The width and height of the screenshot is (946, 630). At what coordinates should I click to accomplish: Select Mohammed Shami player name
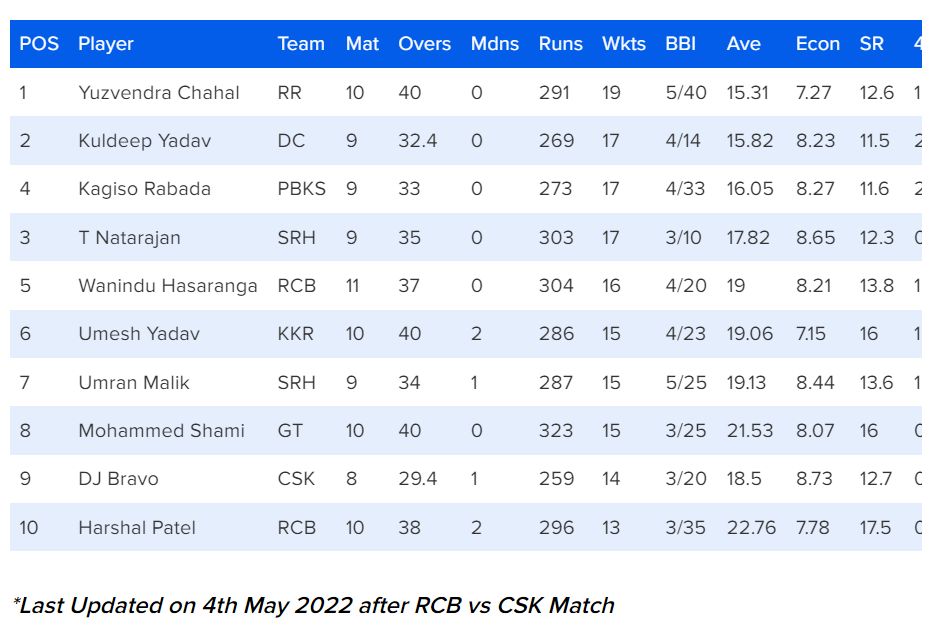point(161,431)
